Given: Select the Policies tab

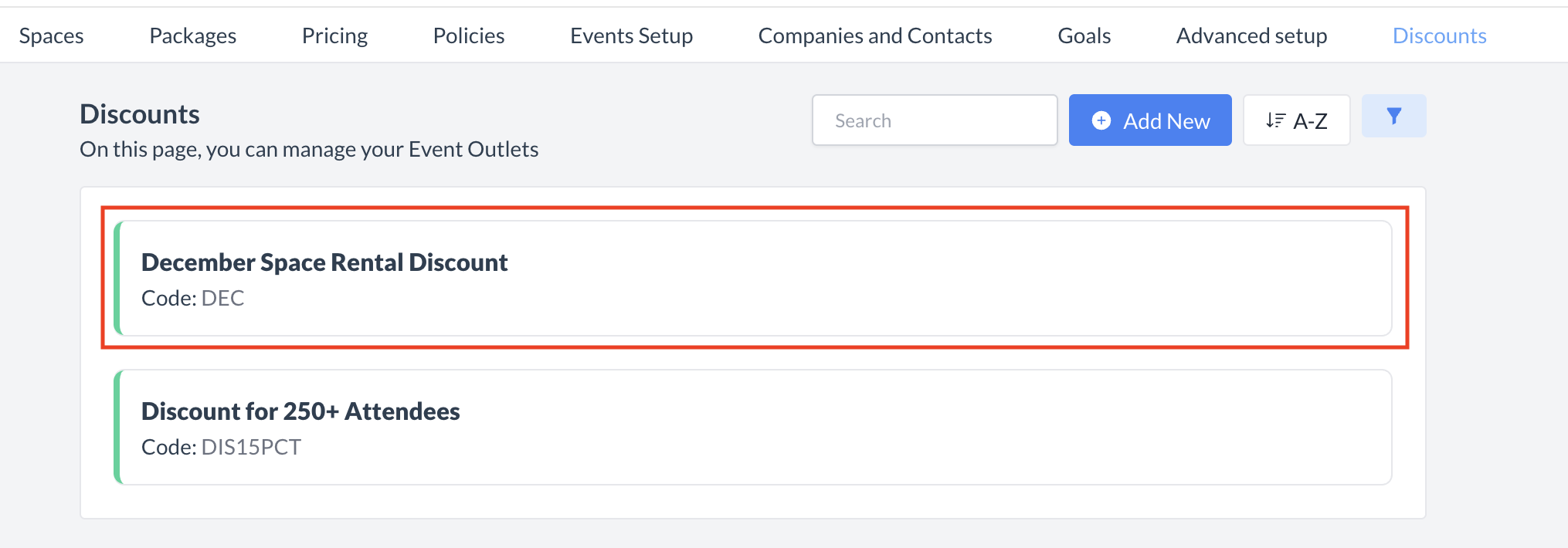Looking at the screenshot, I should [468, 36].
